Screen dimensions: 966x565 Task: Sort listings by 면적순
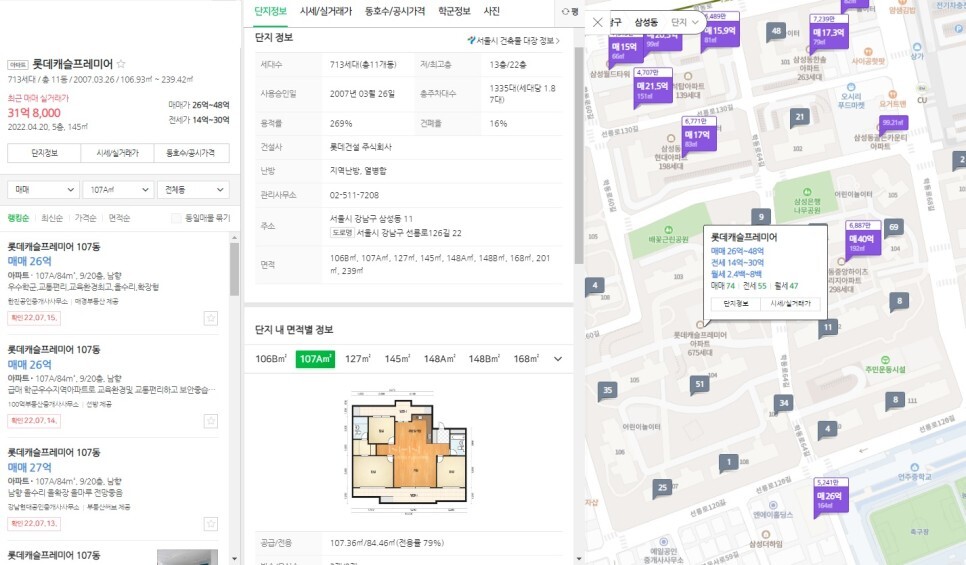[x=120, y=218]
